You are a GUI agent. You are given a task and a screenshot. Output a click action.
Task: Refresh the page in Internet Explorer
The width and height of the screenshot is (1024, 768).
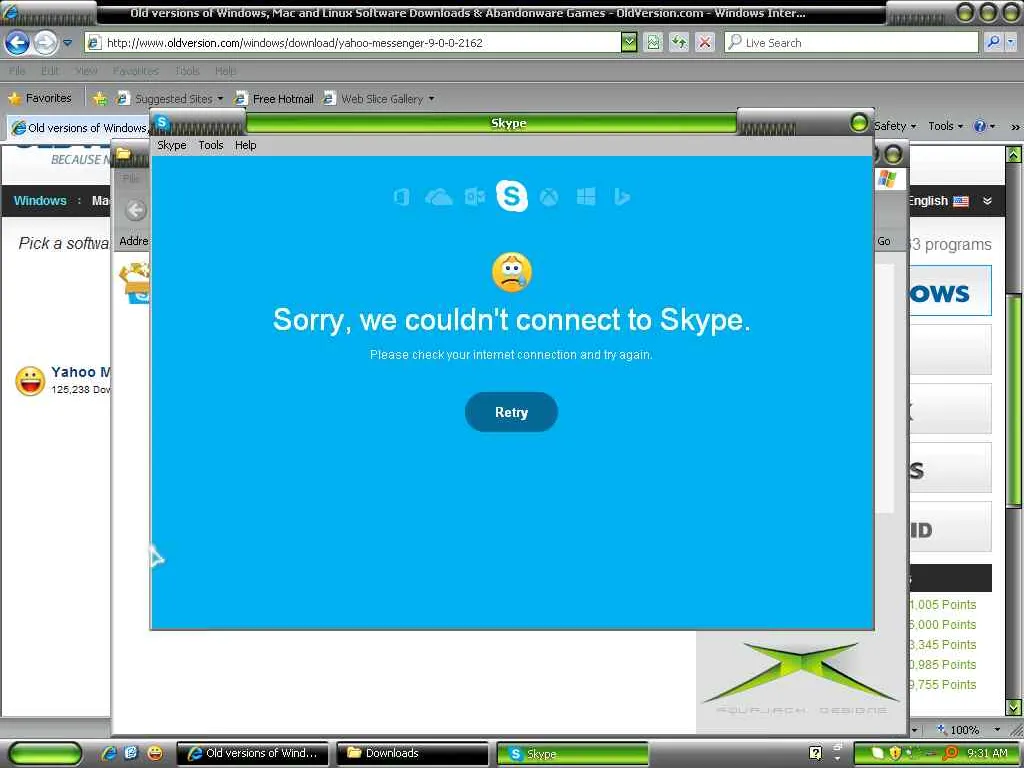(x=679, y=43)
